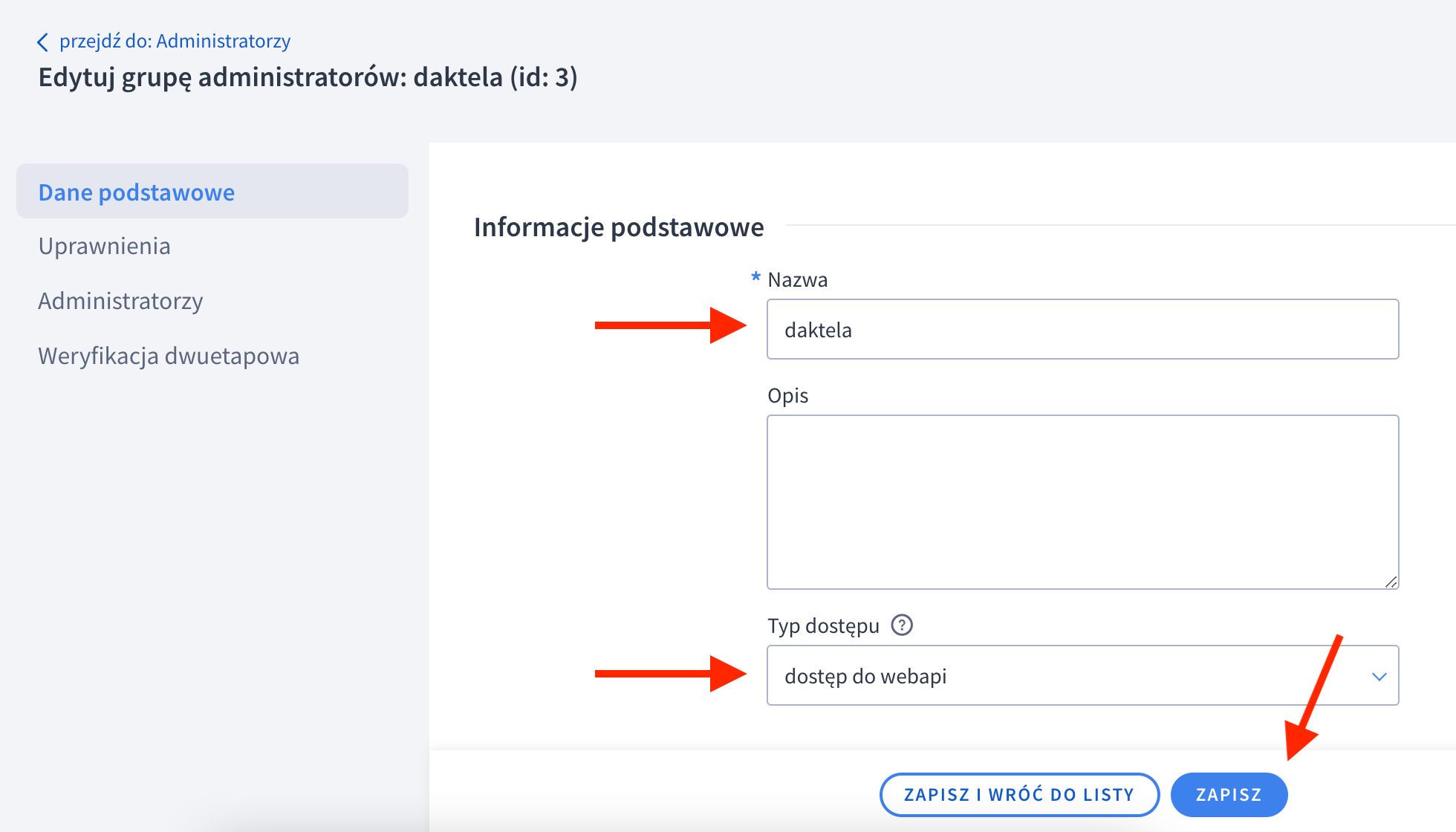Click the 'Edytuj grupę administratorów' page title
This screenshot has width=1456, height=832.
click(x=308, y=77)
